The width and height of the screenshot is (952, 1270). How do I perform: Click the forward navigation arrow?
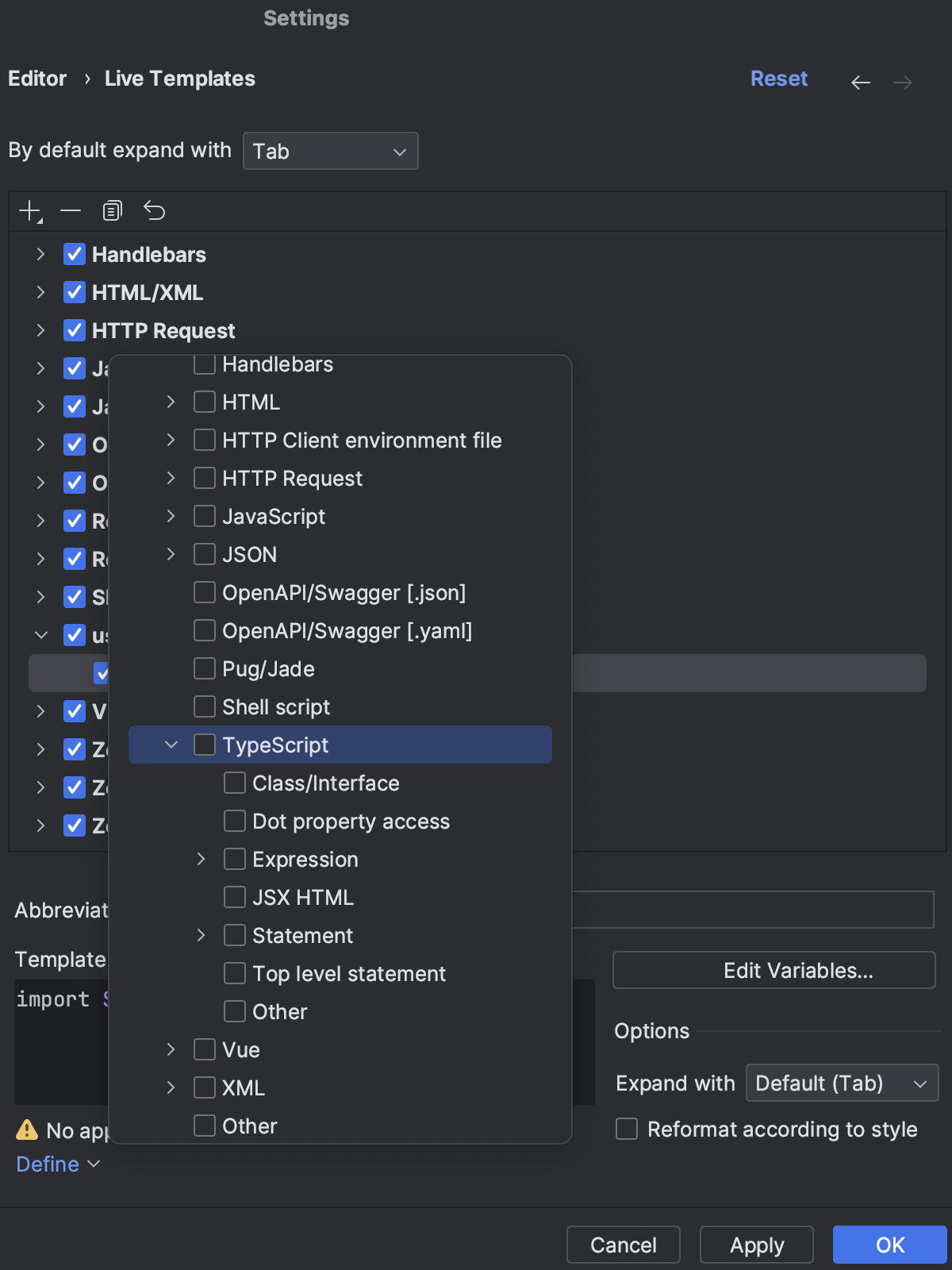902,83
